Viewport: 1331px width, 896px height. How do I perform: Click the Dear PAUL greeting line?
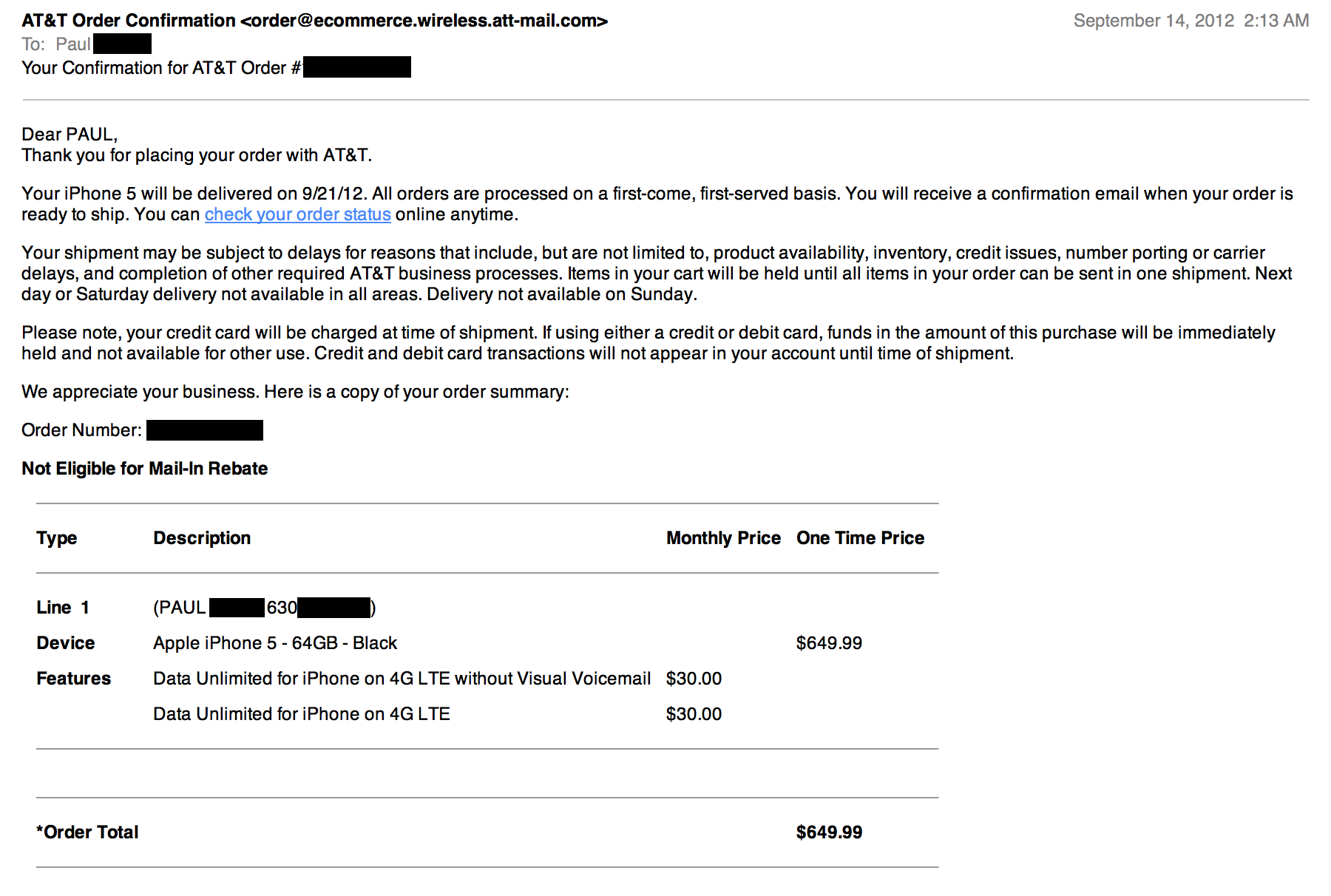pos(70,135)
